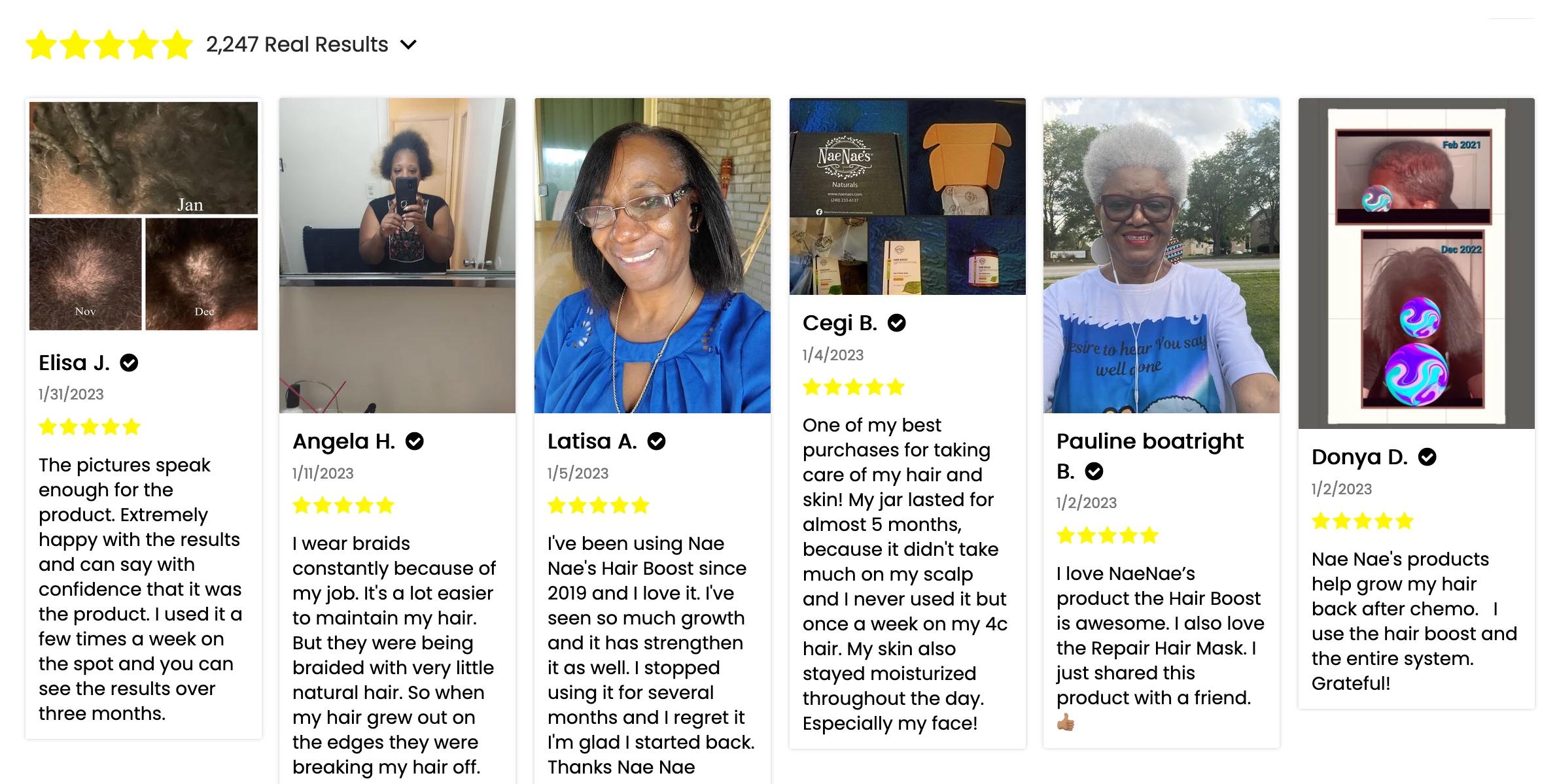Click the verified badge beside Cegi B.
This screenshot has height=784, width=1557.
[x=896, y=323]
